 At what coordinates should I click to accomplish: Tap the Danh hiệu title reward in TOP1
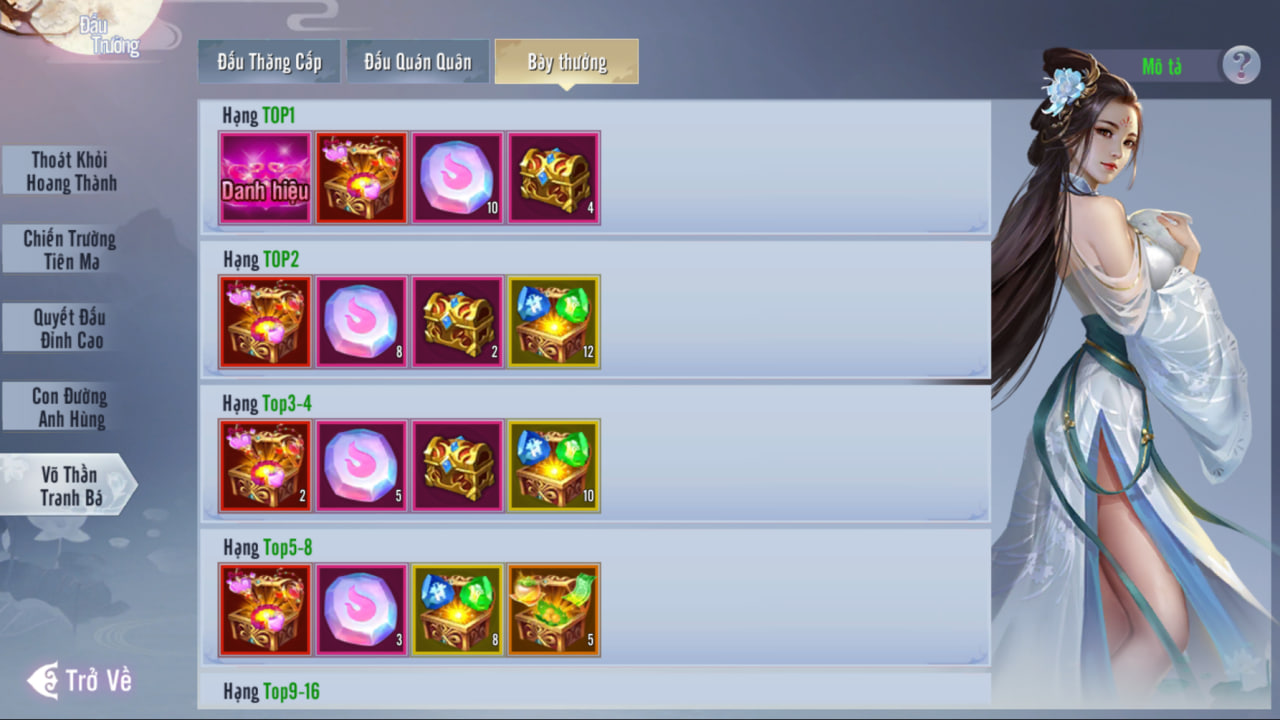click(x=265, y=178)
